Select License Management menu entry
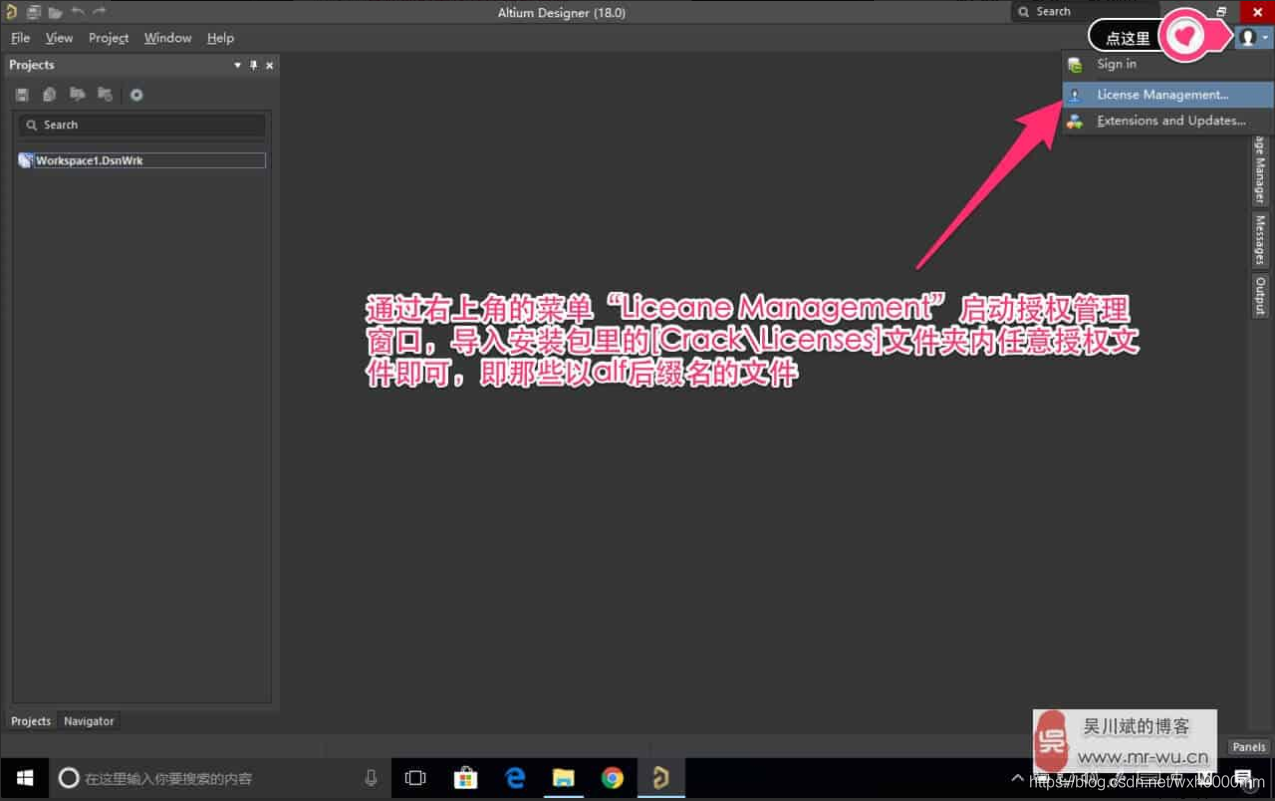1275x801 pixels. coord(1162,95)
